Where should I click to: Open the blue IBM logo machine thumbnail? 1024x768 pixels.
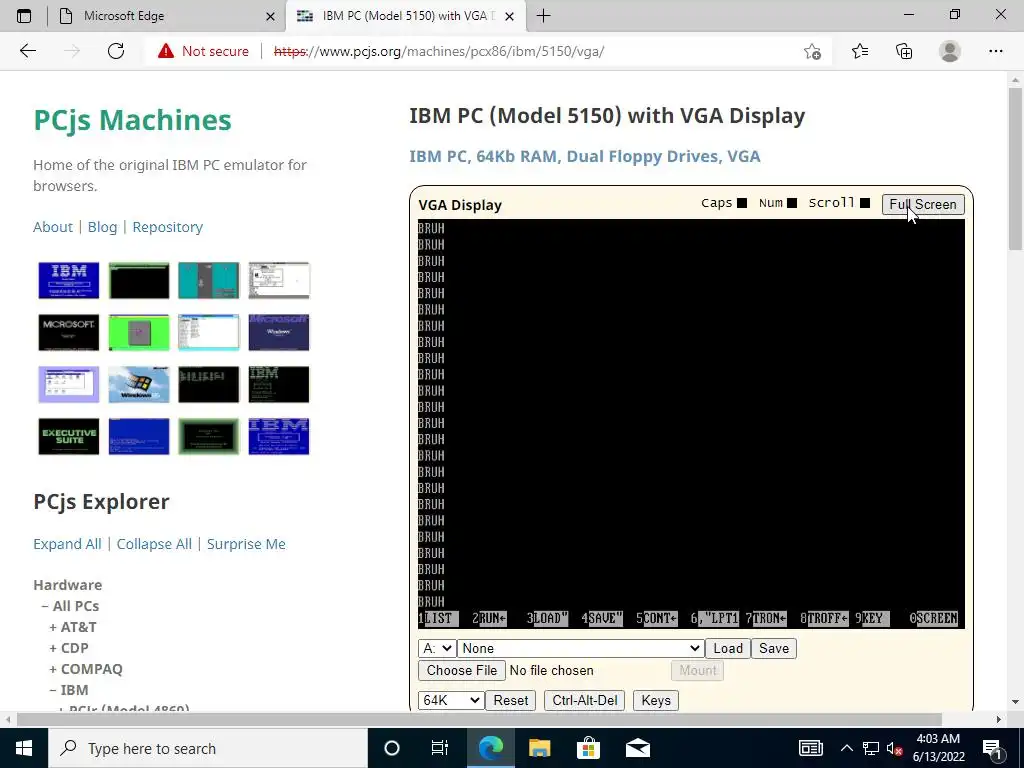click(x=69, y=280)
